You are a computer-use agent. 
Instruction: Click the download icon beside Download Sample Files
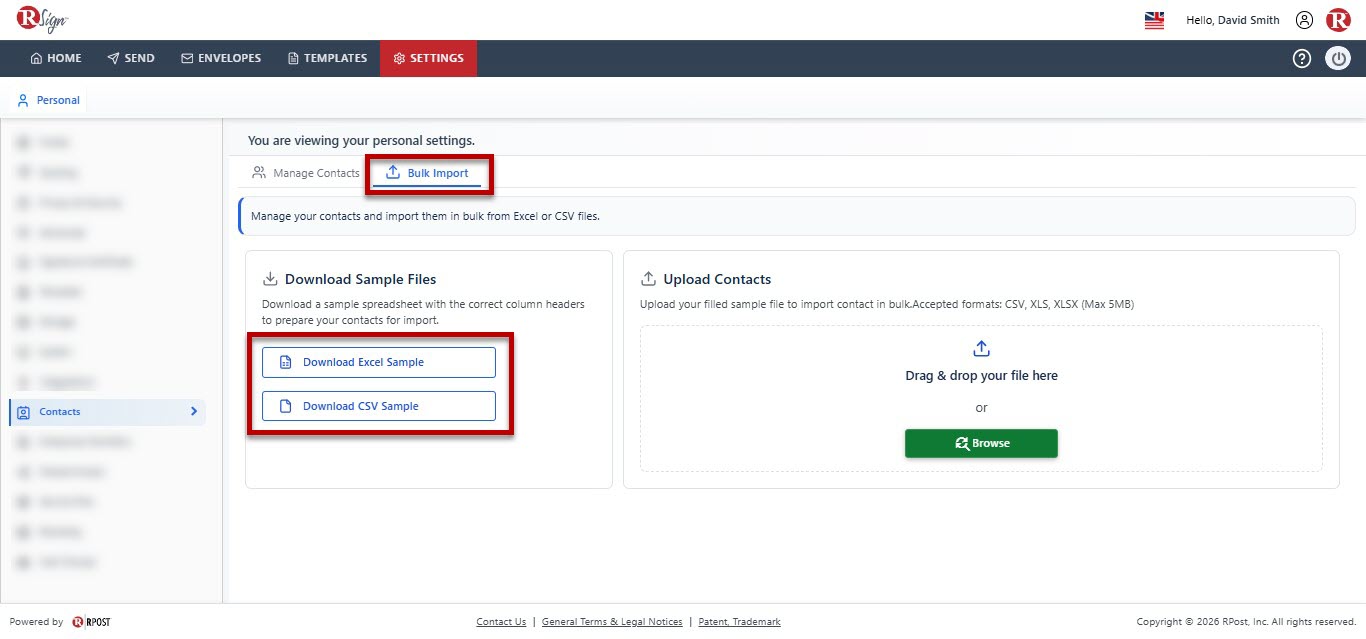coord(270,279)
